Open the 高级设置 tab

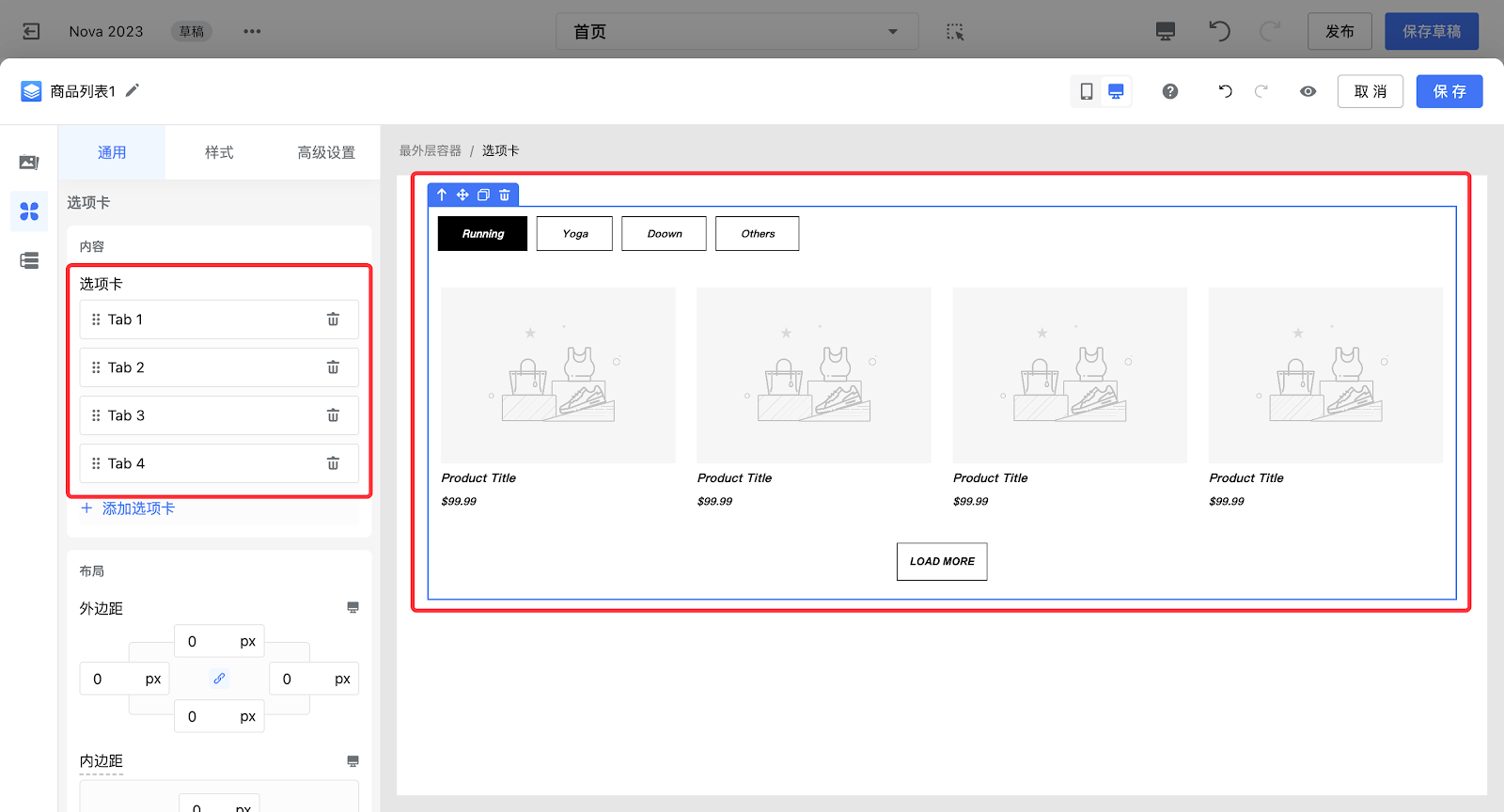(326, 152)
